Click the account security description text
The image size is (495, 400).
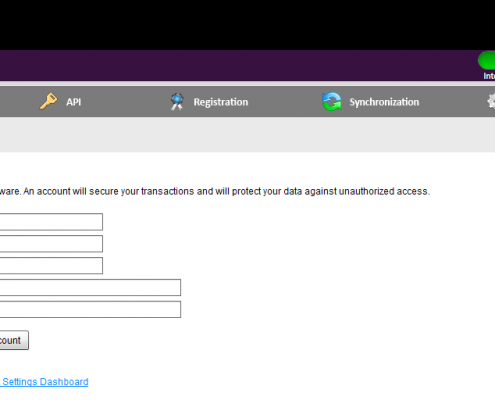click(x=215, y=191)
